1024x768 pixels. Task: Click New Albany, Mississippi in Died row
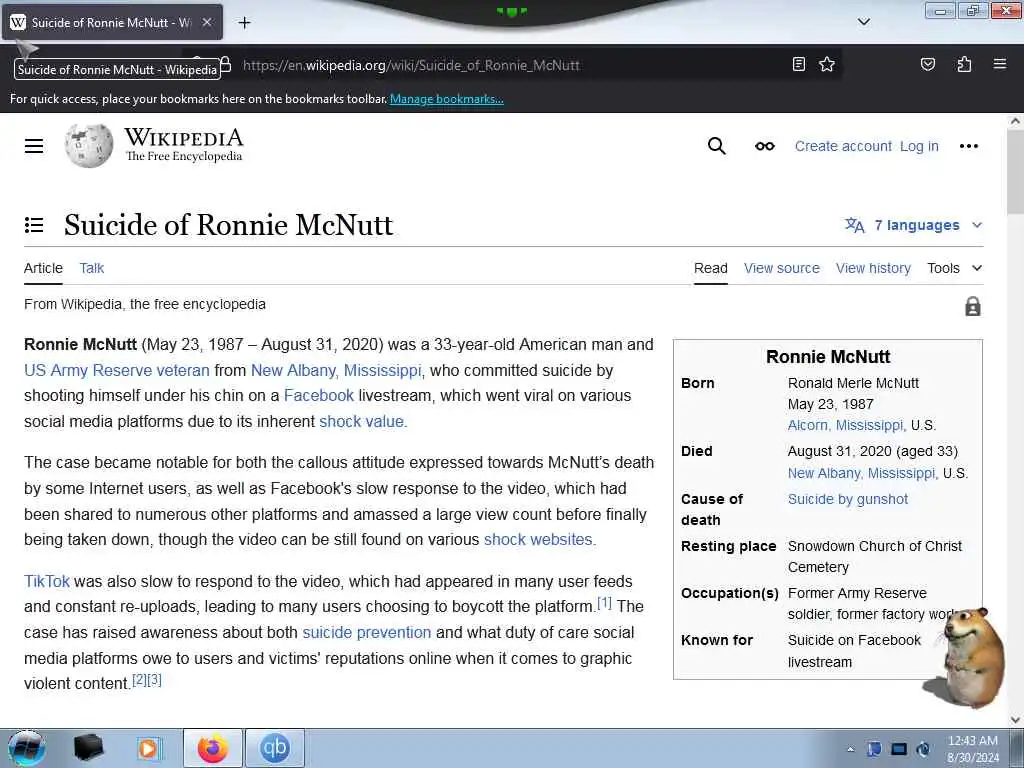pos(863,473)
